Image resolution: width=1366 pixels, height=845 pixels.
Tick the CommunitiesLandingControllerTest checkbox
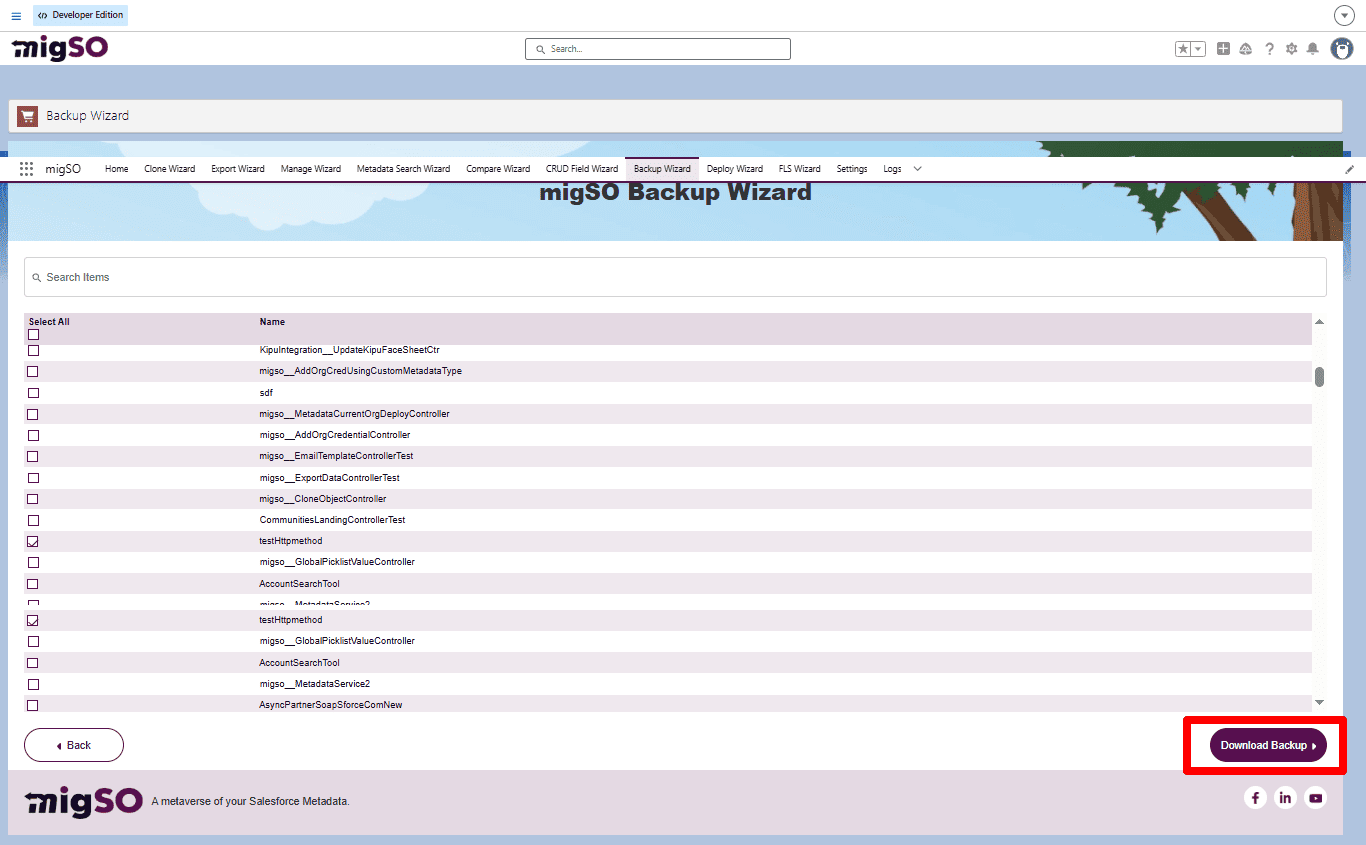click(33, 520)
